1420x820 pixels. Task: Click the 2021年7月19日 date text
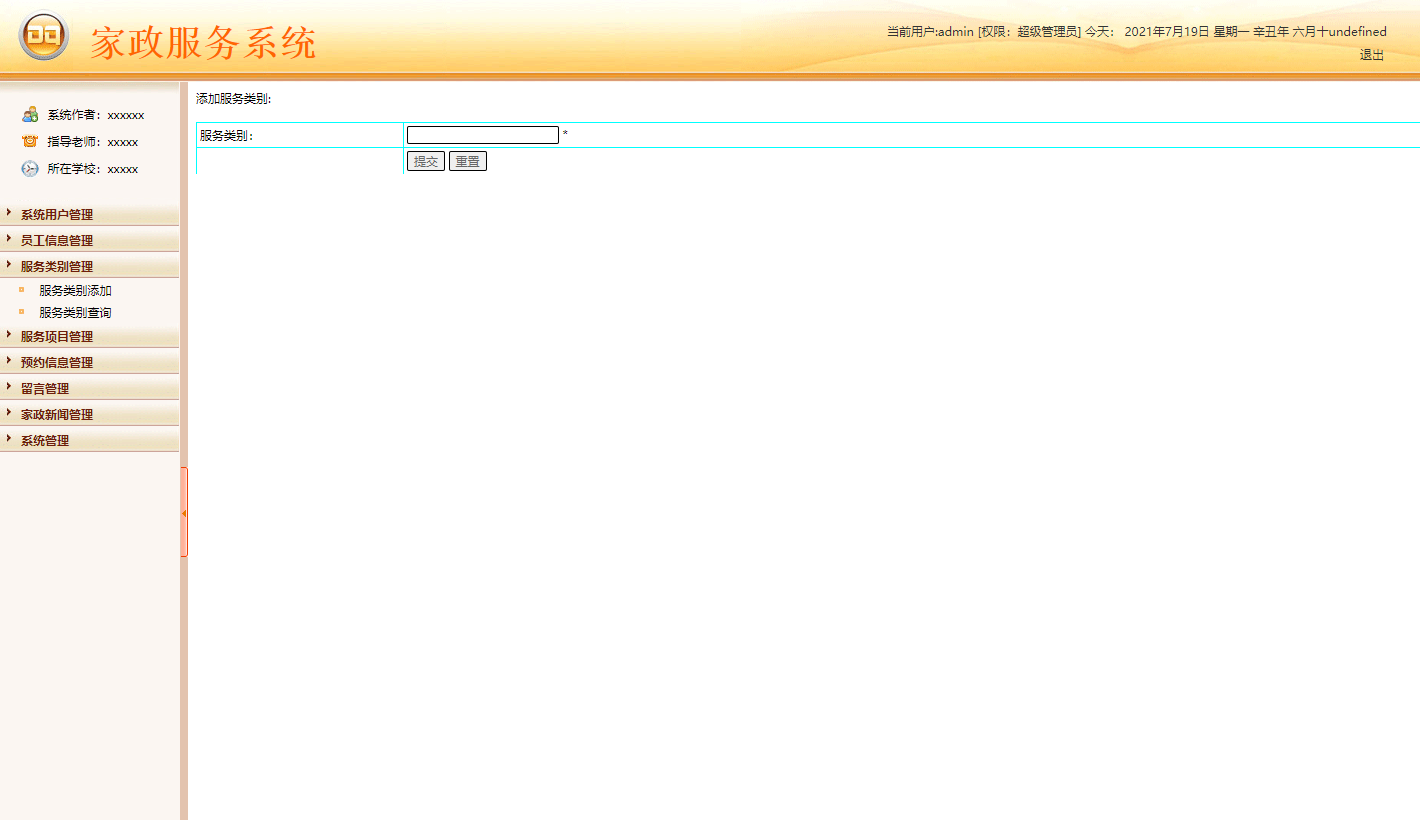[1166, 31]
